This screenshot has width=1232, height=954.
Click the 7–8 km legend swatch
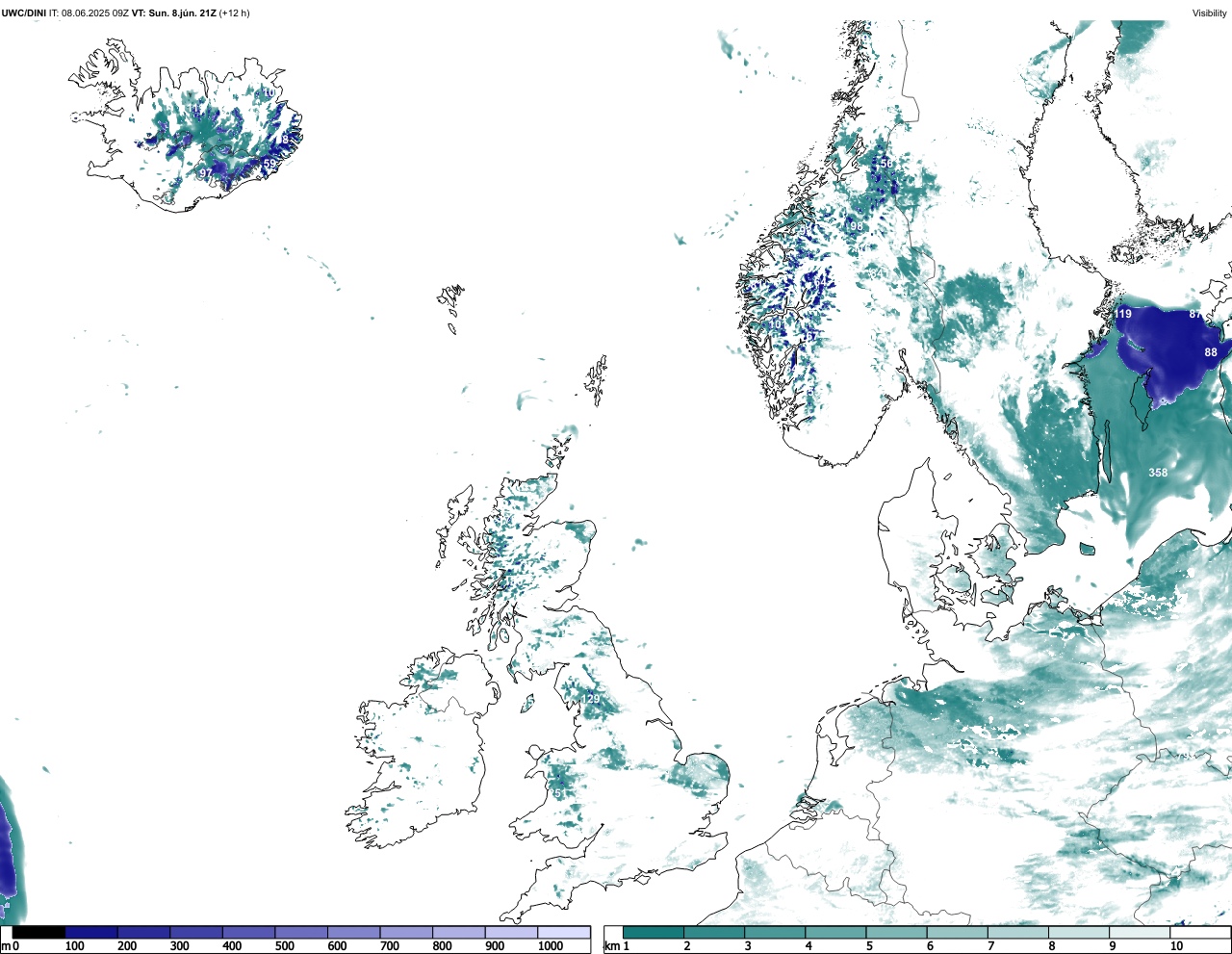(x=1018, y=932)
